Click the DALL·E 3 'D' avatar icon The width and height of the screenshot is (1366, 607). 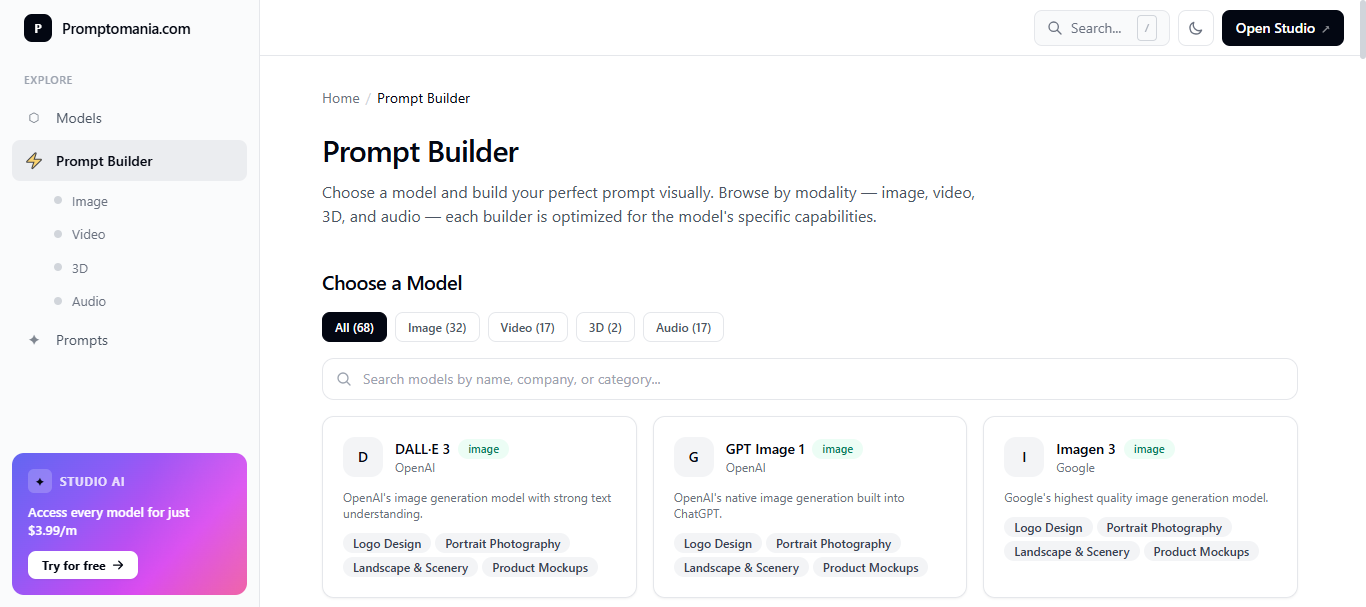pyautogui.click(x=363, y=457)
